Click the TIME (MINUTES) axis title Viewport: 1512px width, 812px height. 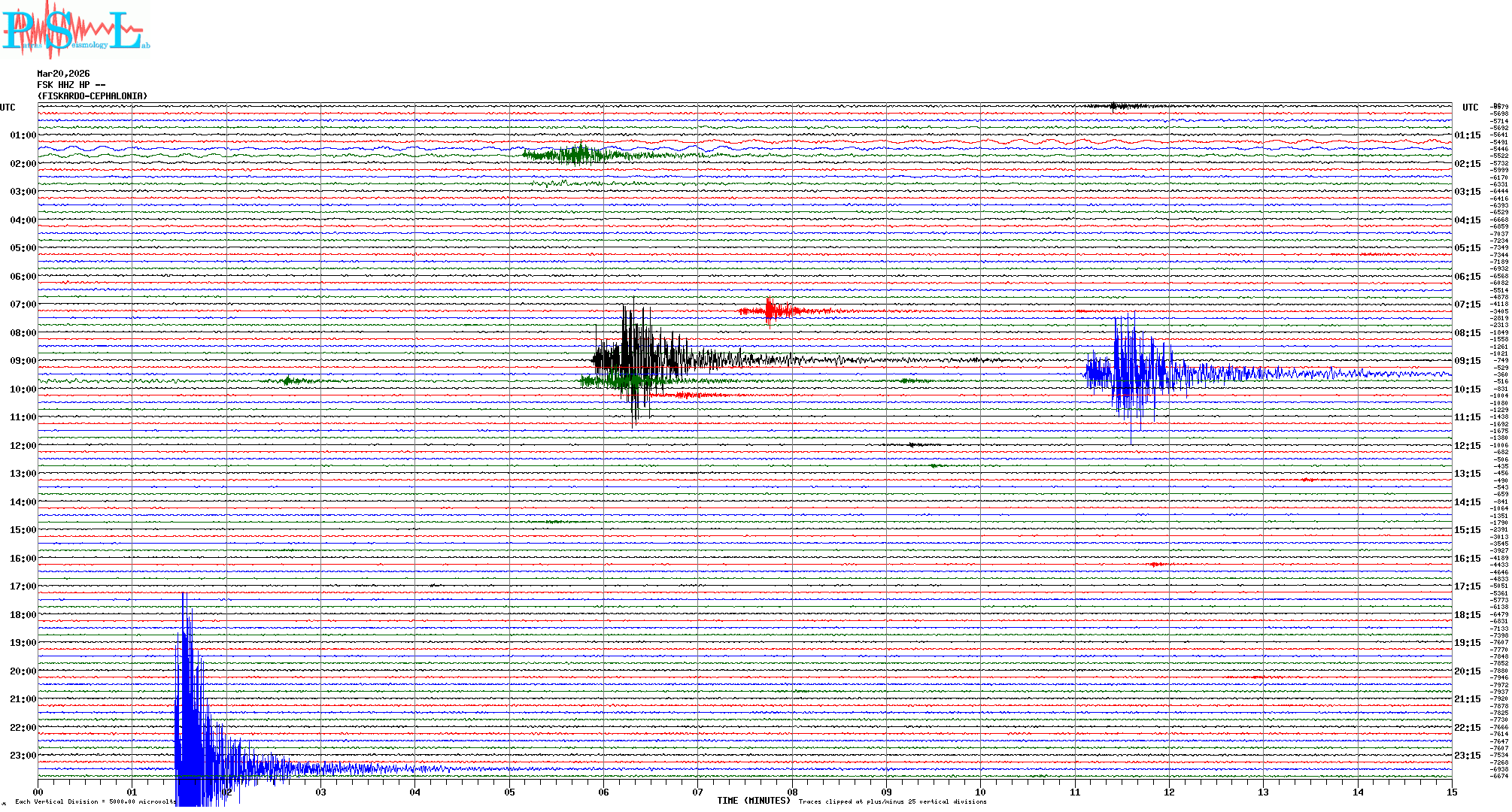point(754,801)
